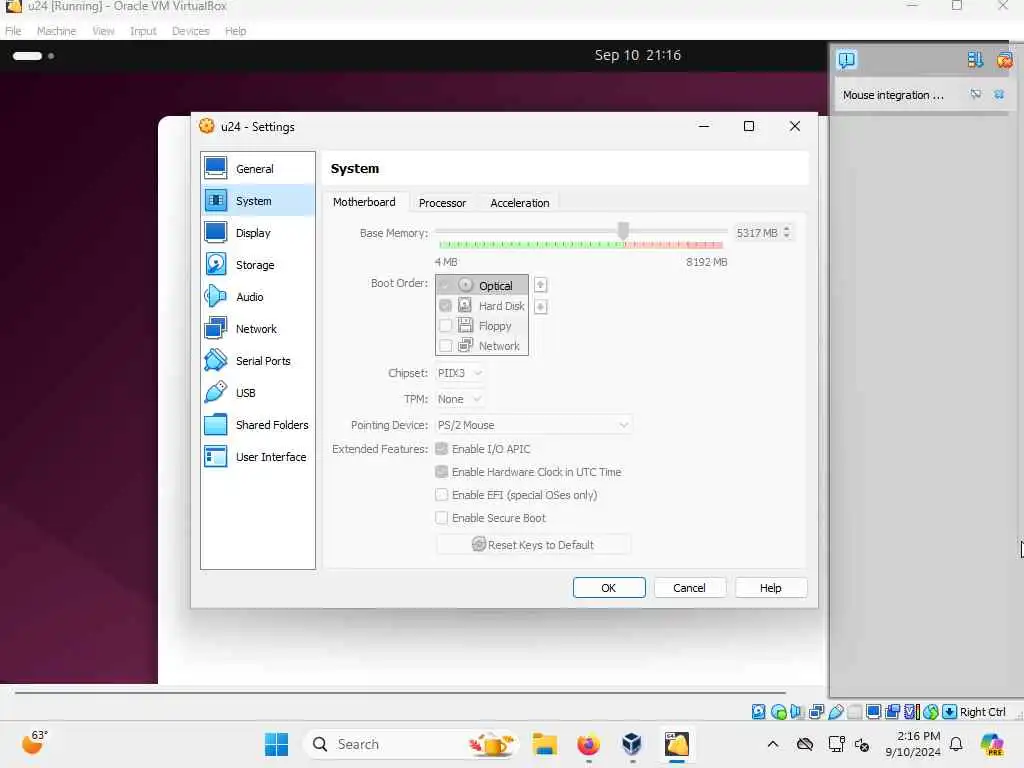Click the blue icon beside Mouse integration
Screen dimensions: 1024x768
pos(999,95)
